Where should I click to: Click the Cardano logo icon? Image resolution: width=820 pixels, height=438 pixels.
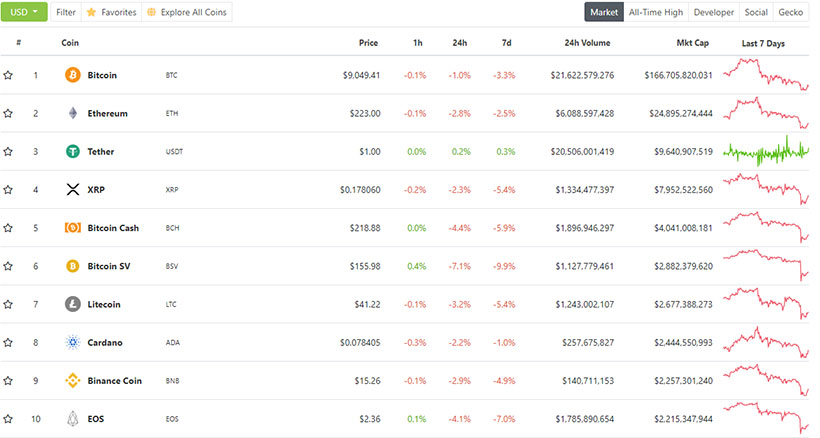coord(72,342)
